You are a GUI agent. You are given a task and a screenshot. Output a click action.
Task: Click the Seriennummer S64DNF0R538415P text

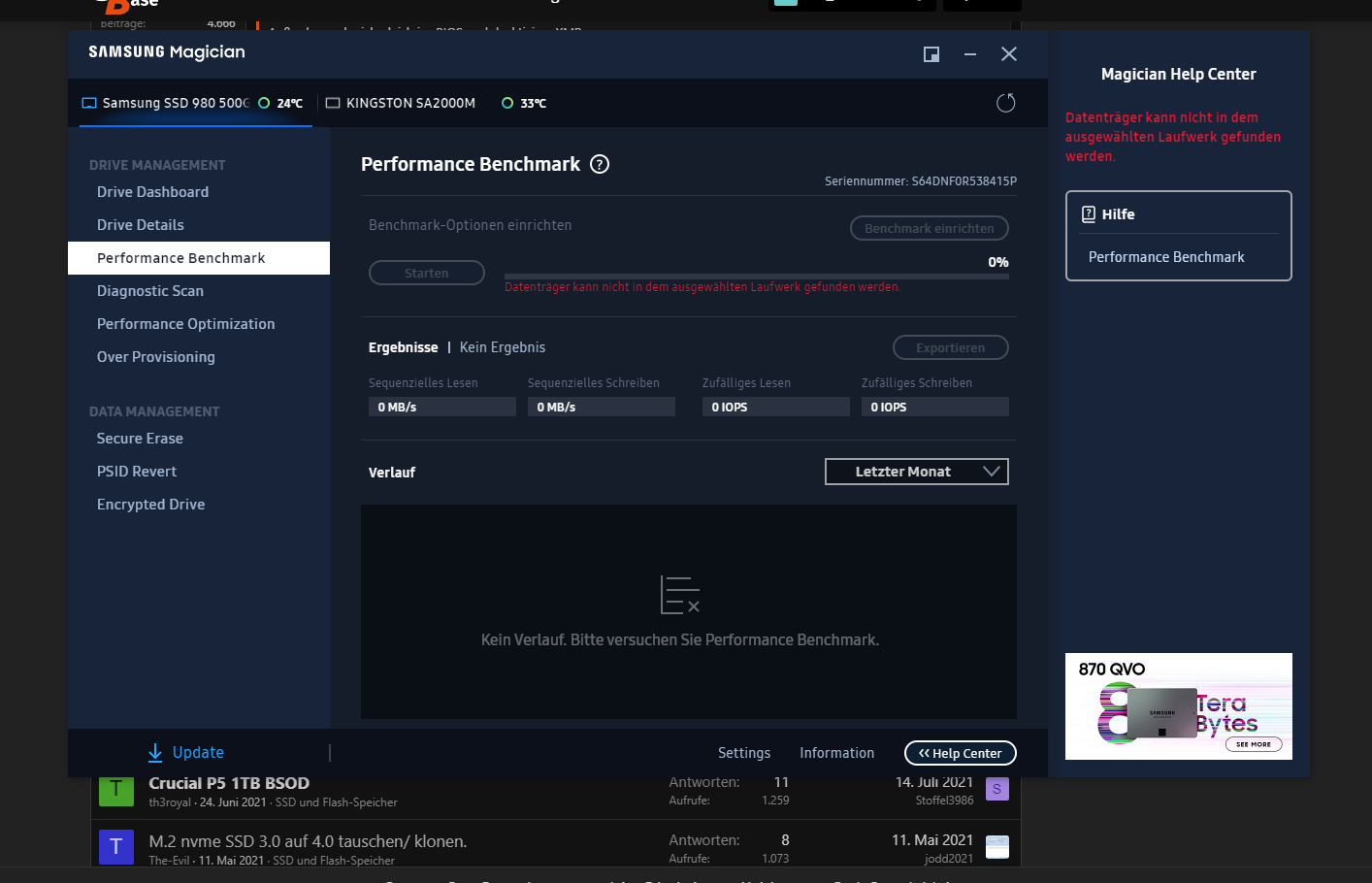(x=921, y=181)
